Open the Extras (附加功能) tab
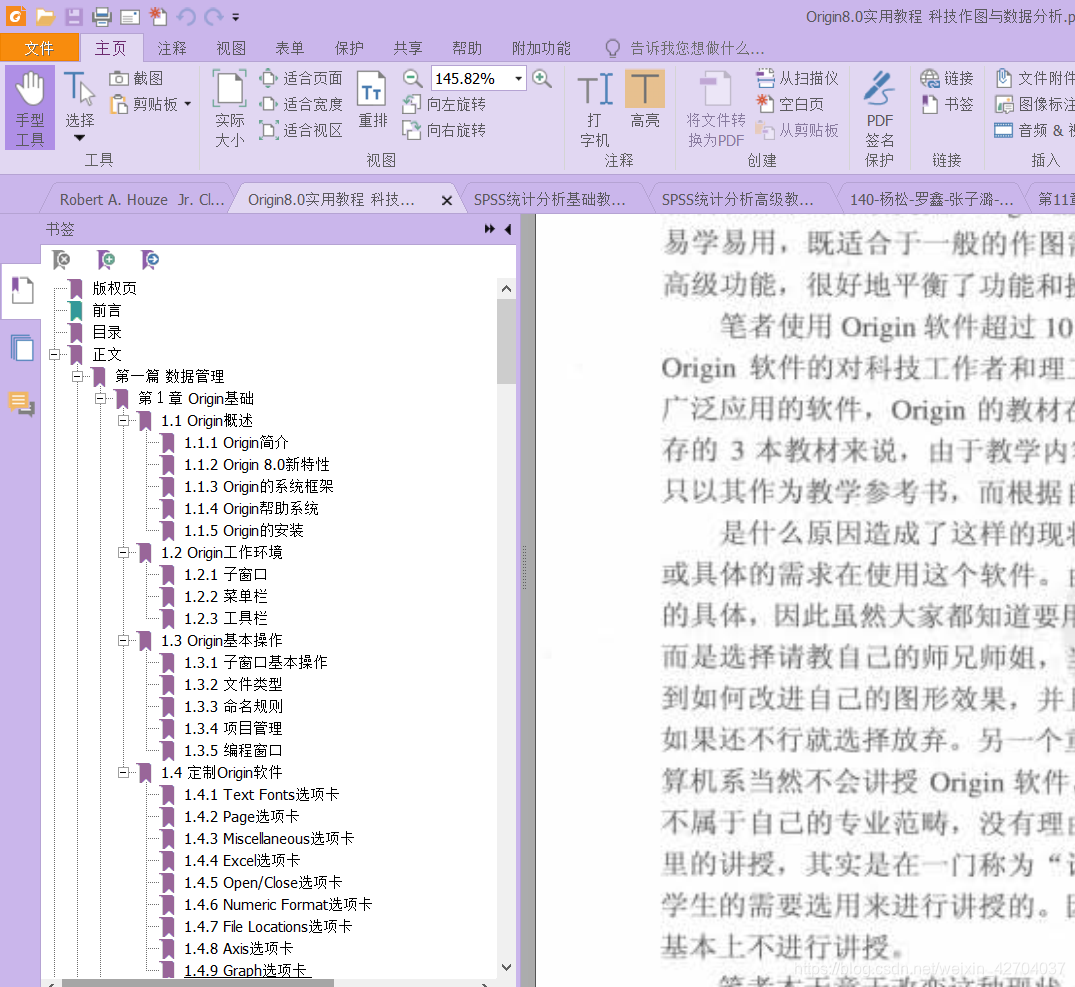This screenshot has height=987, width=1075. coord(542,48)
